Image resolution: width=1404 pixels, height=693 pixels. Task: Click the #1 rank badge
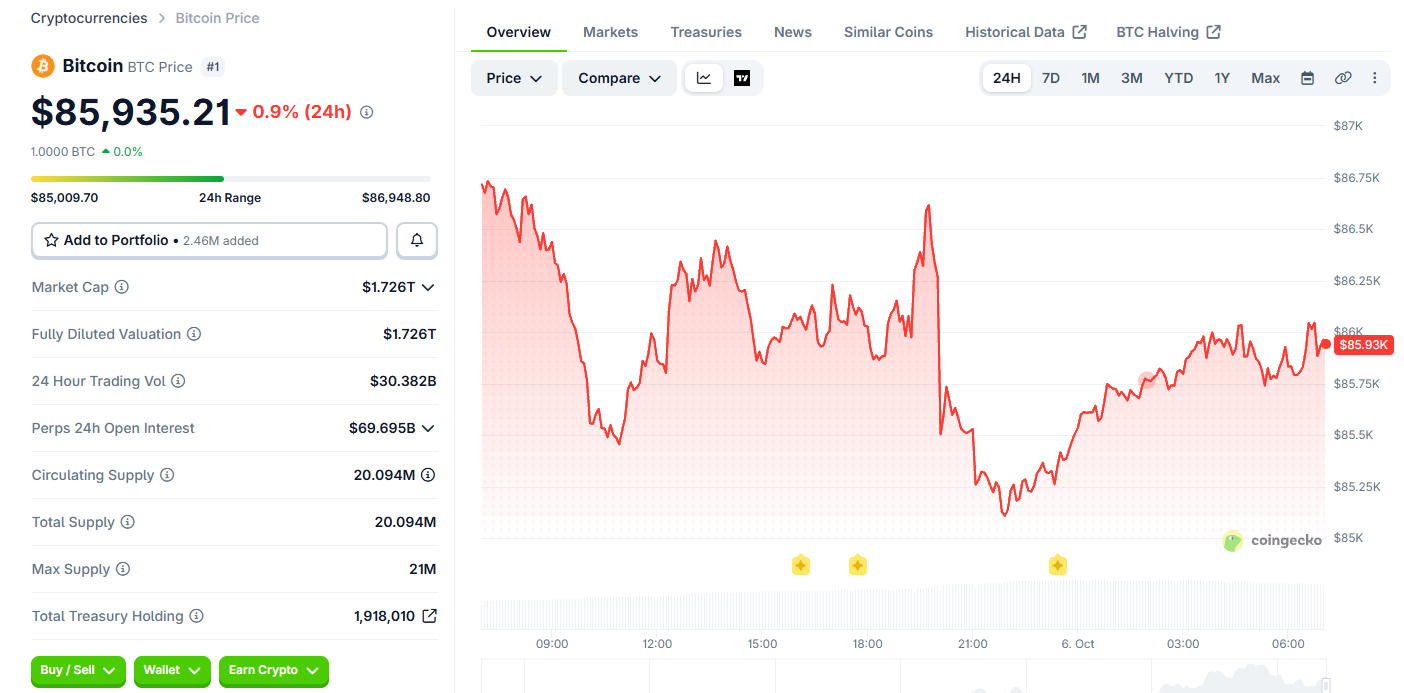pyautogui.click(x=213, y=67)
